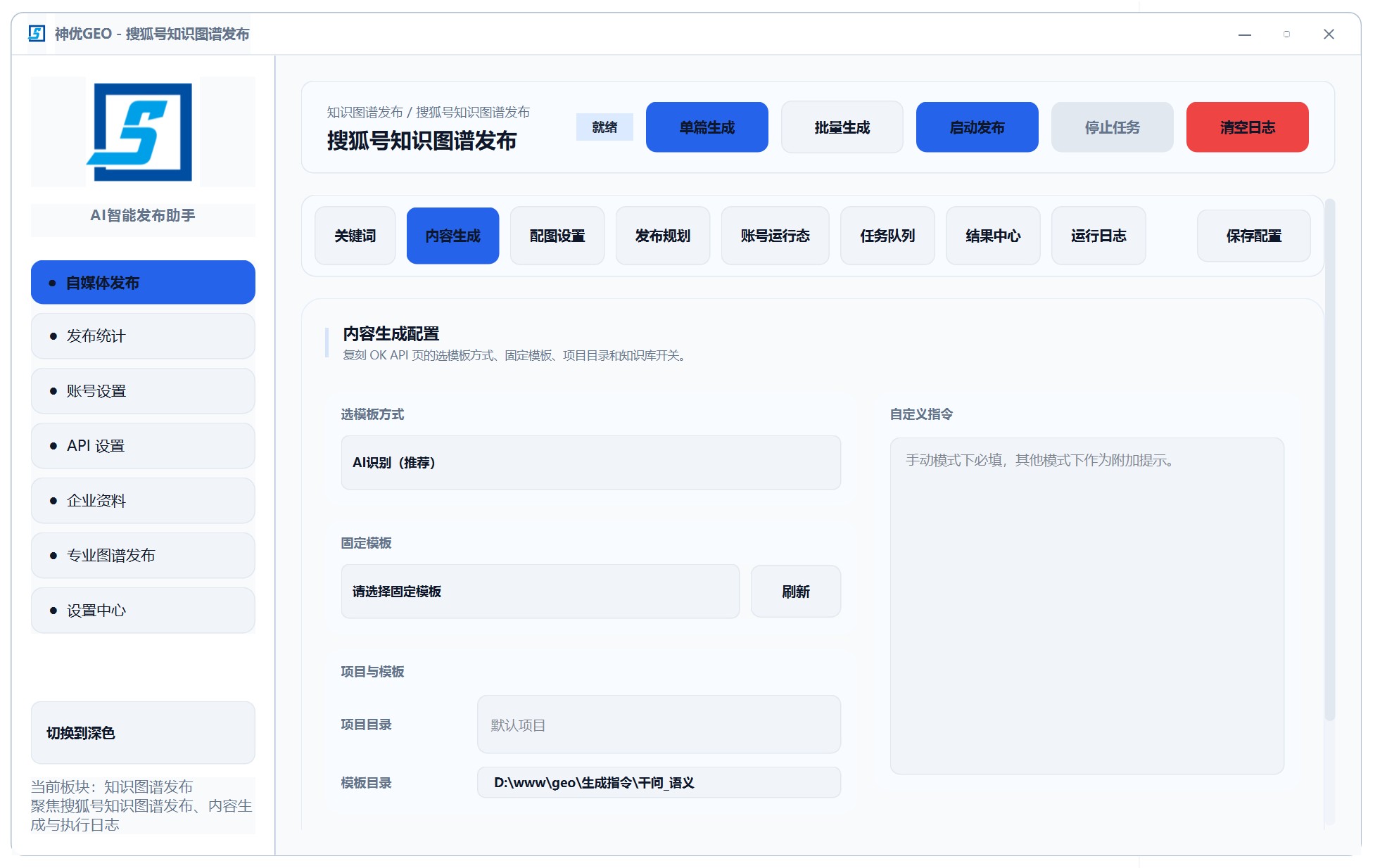1387x868 pixels.
Task: Click the AI智能发布助手 label
Action: tap(143, 215)
